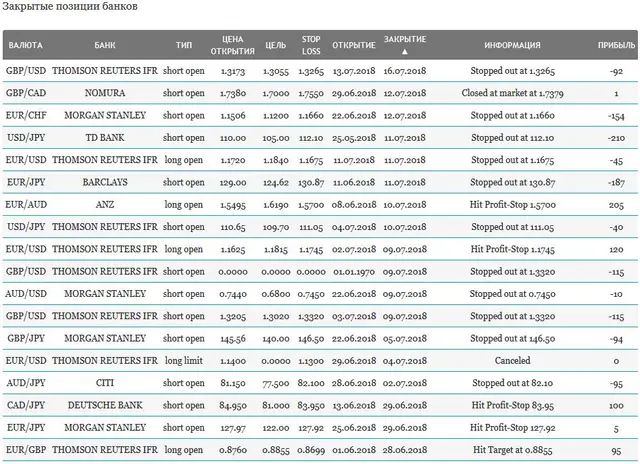Click EUR/AUD currency cell
This screenshot has width=640, height=464.
[26, 204]
